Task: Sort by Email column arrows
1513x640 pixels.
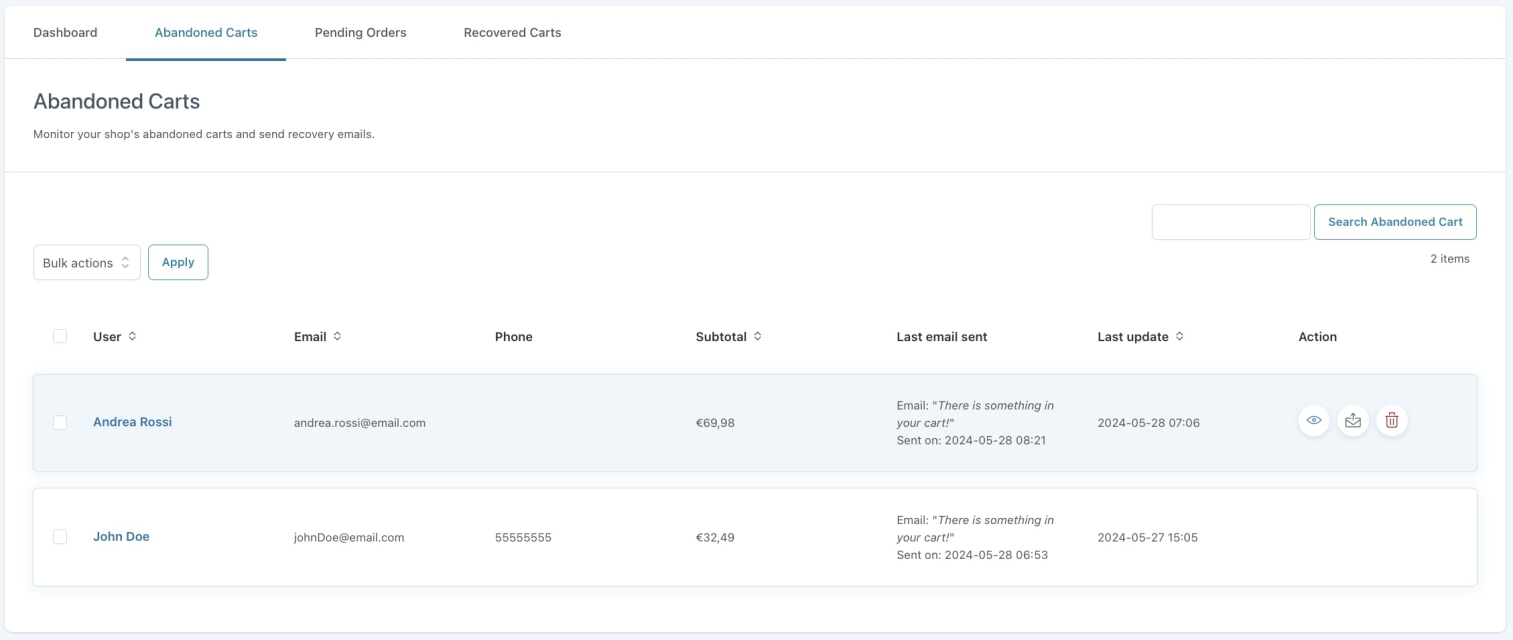Action: tap(337, 337)
